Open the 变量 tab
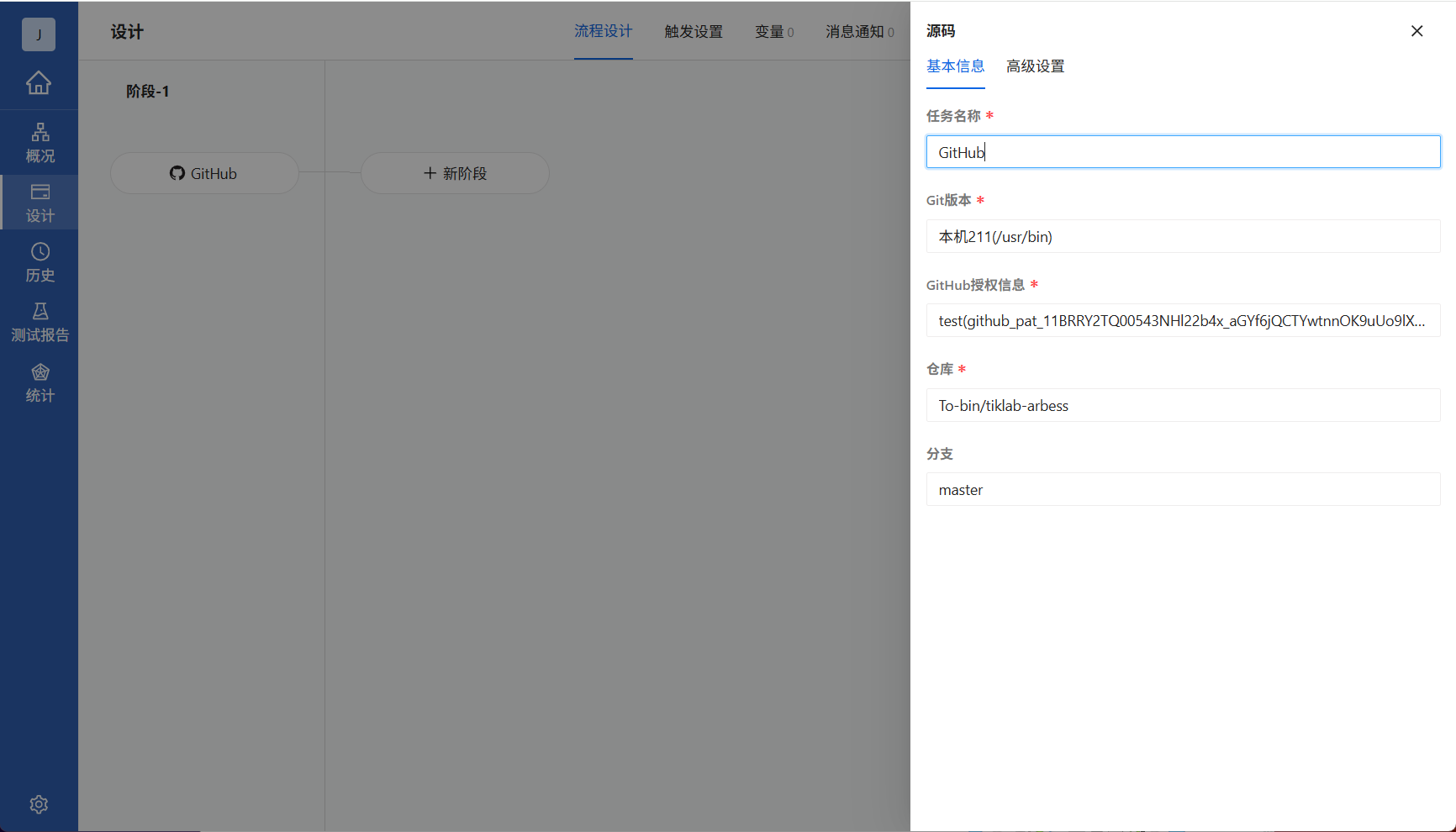1456x832 pixels. tap(769, 31)
